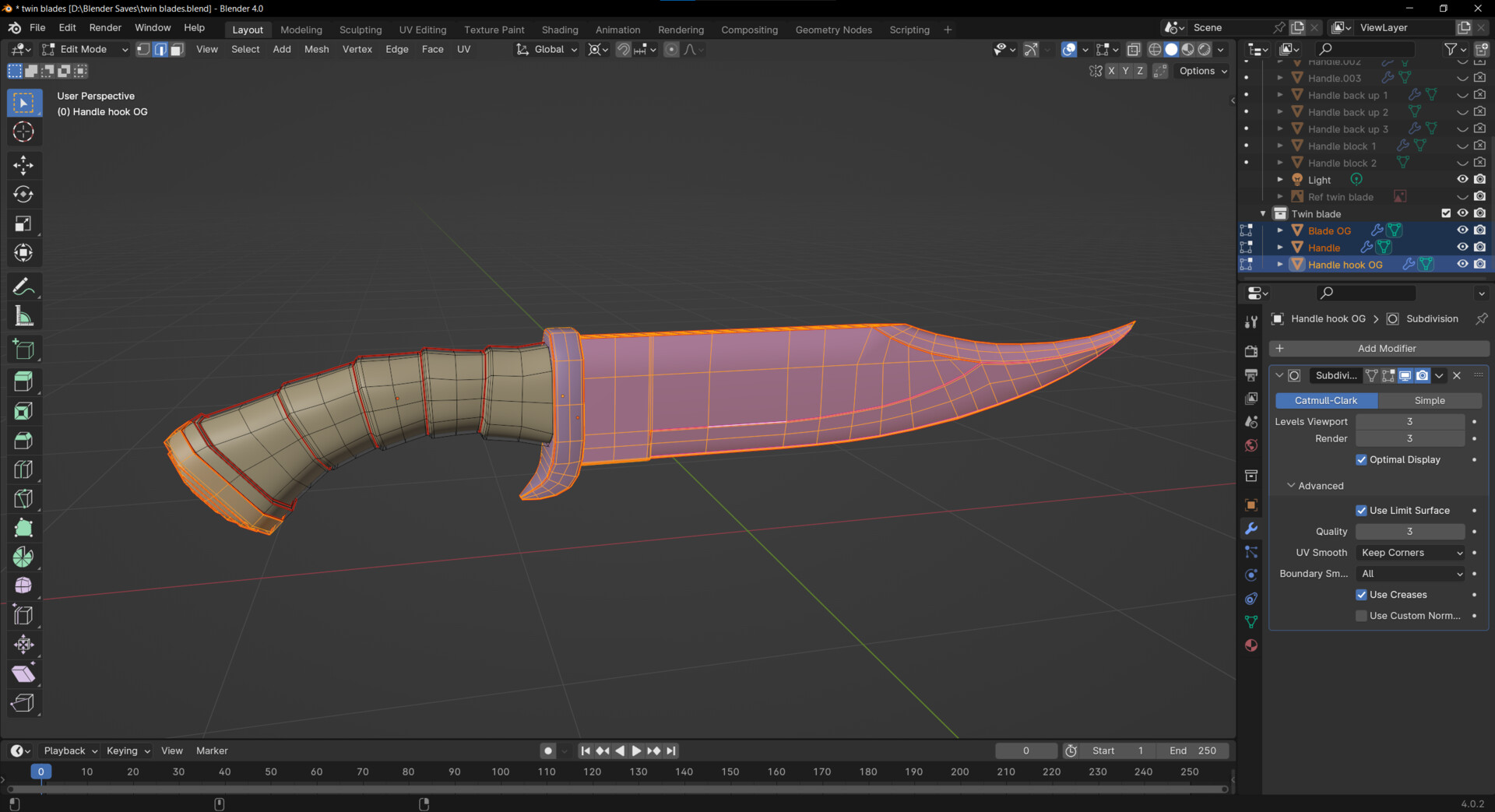
Task: Choose the Knife tool
Action: tap(23, 498)
